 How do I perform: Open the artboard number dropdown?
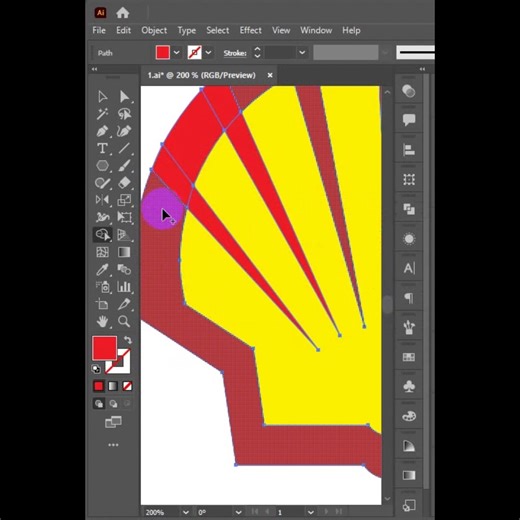pyautogui.click(x=311, y=512)
